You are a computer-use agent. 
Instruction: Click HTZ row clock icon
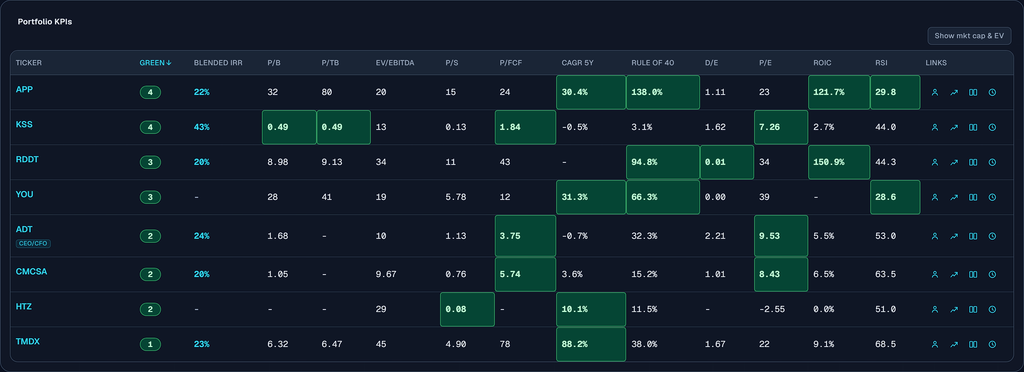[992, 309]
